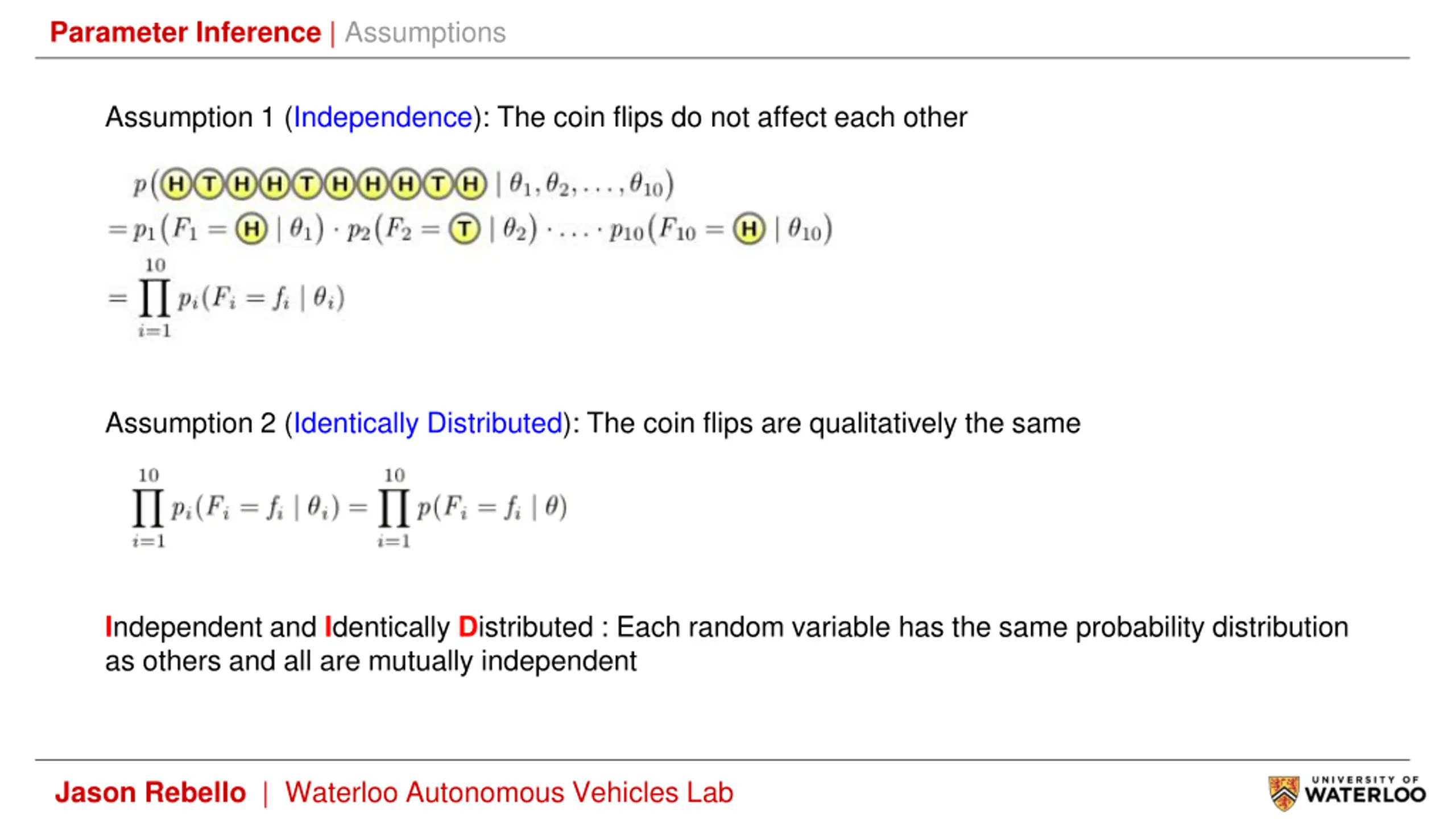Click the product formula under Assumption 1

225,298
